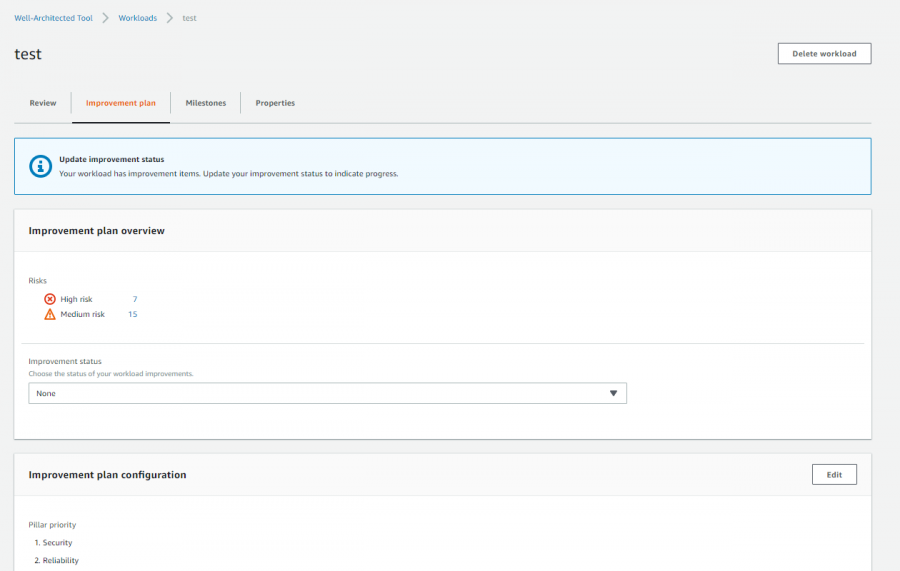Open the Medium risk count of 15
Image resolution: width=900 pixels, height=571 pixels.
(133, 314)
